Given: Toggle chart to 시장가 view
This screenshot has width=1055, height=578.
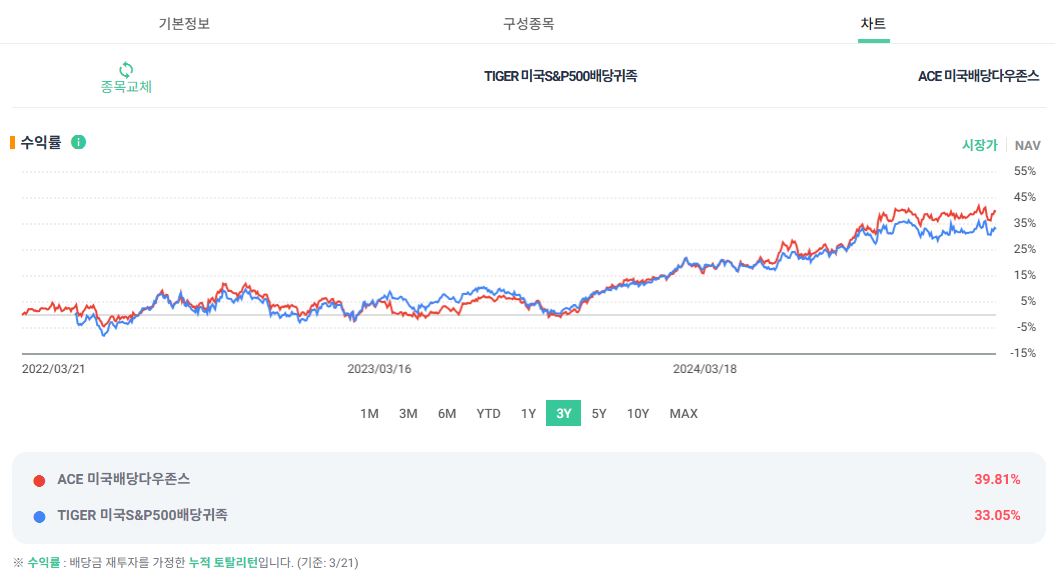Looking at the screenshot, I should coord(980,145).
